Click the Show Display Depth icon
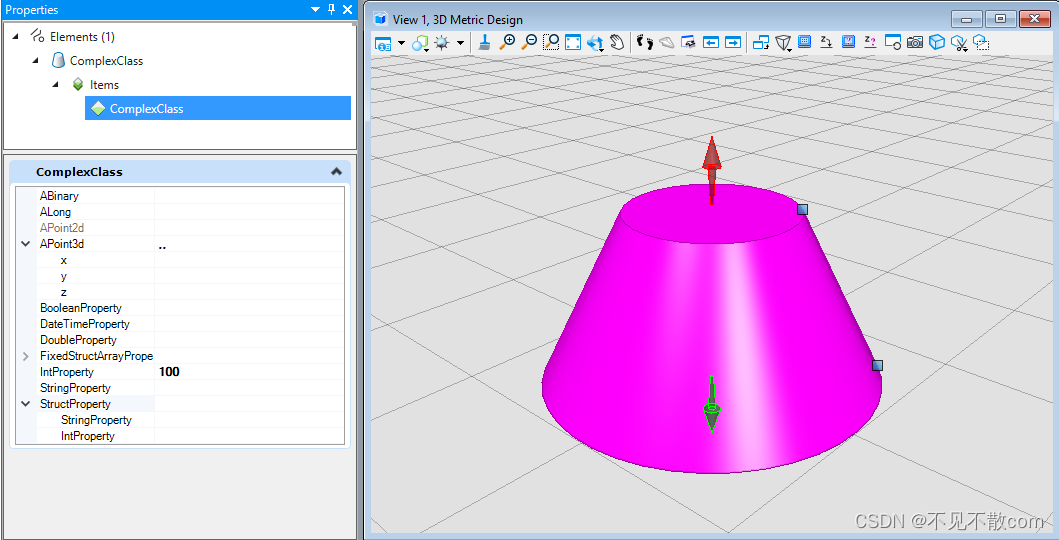The width and height of the screenshot is (1059, 540). 848,42
